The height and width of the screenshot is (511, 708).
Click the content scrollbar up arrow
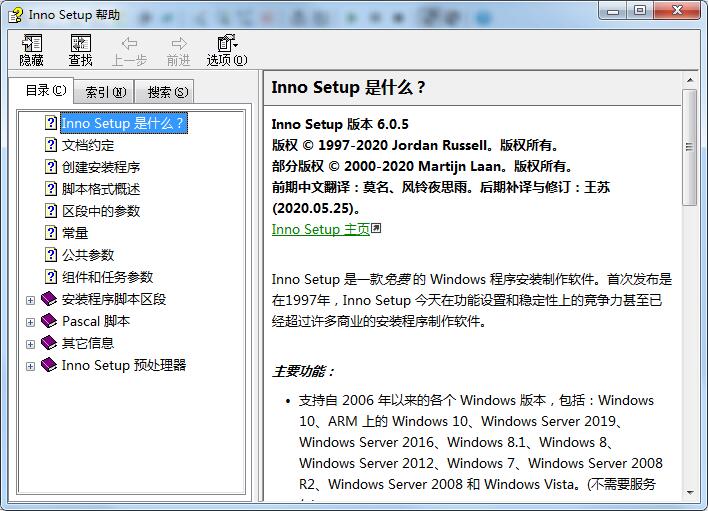point(689,80)
